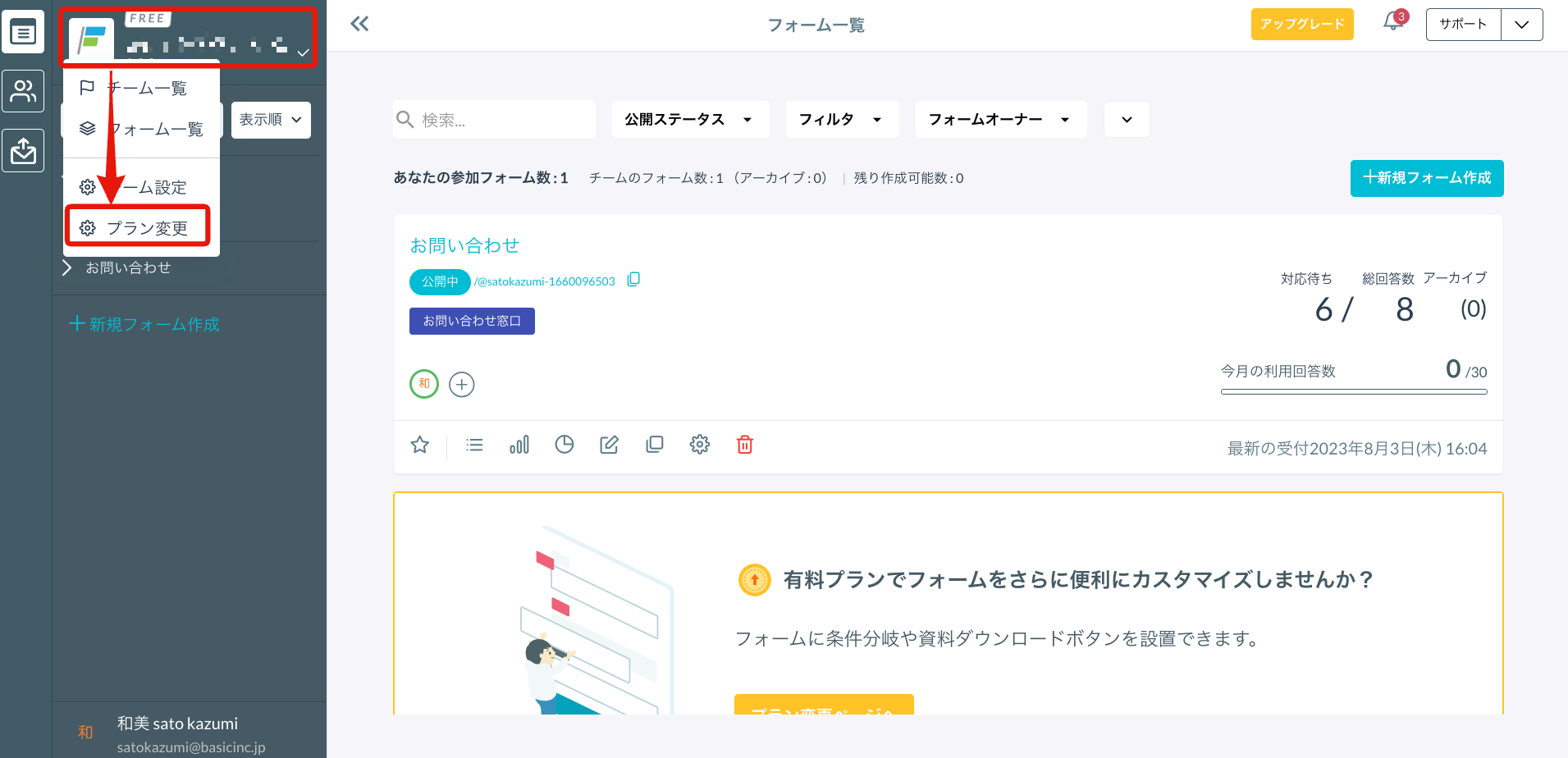This screenshot has height=758, width=1568.
Task: Open the 公開ステータス dropdown
Action: click(690, 119)
